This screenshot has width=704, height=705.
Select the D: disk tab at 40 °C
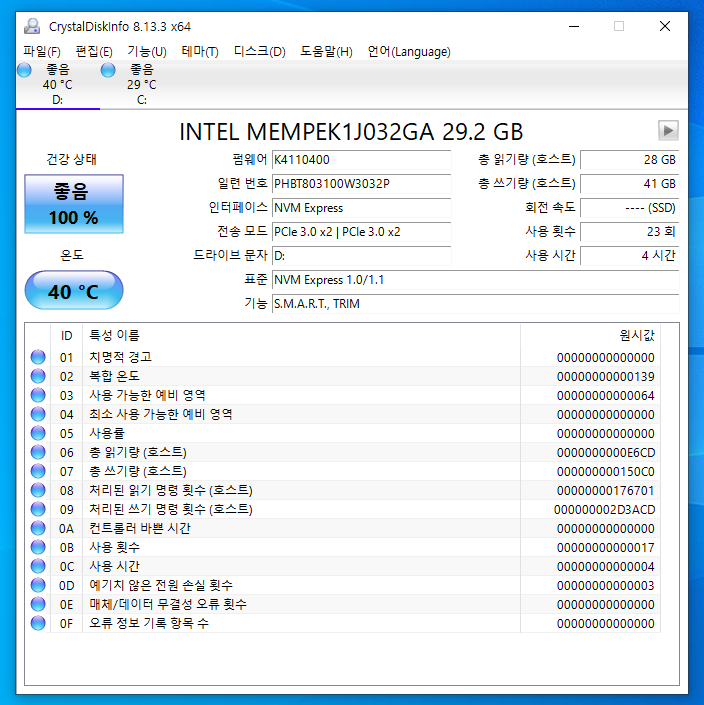pyautogui.click(x=58, y=85)
